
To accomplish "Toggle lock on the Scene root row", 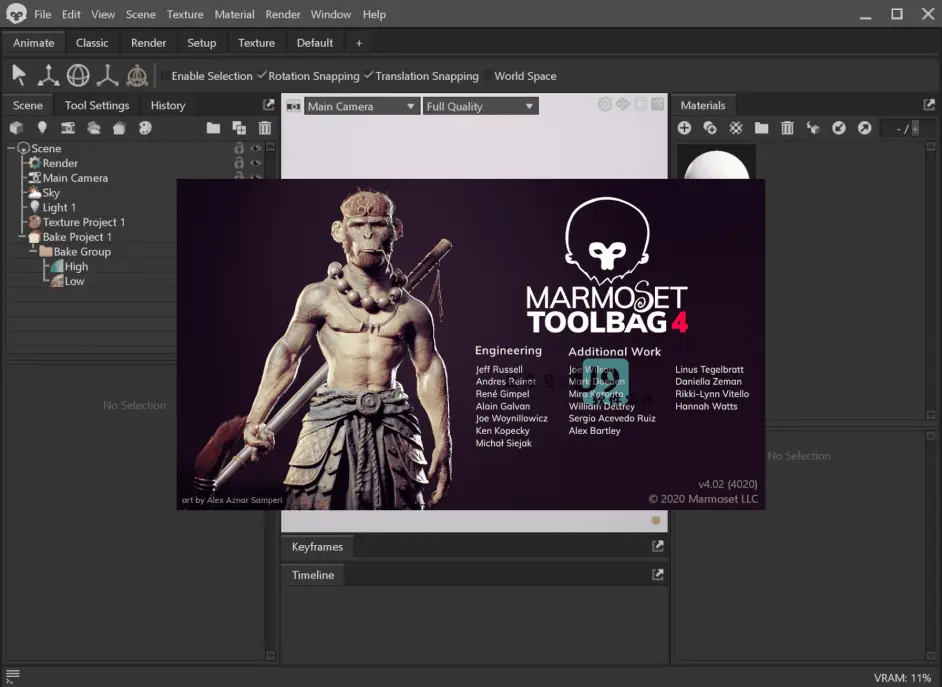I will point(239,148).
